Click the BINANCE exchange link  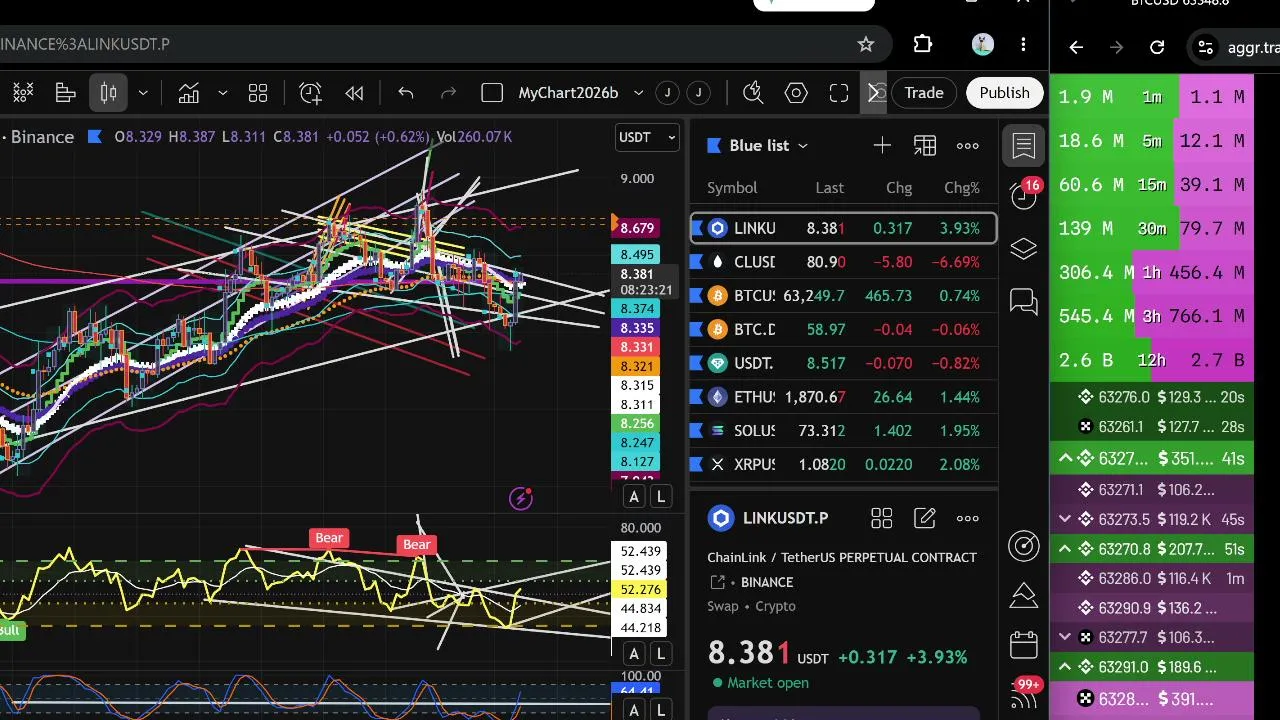point(767,582)
